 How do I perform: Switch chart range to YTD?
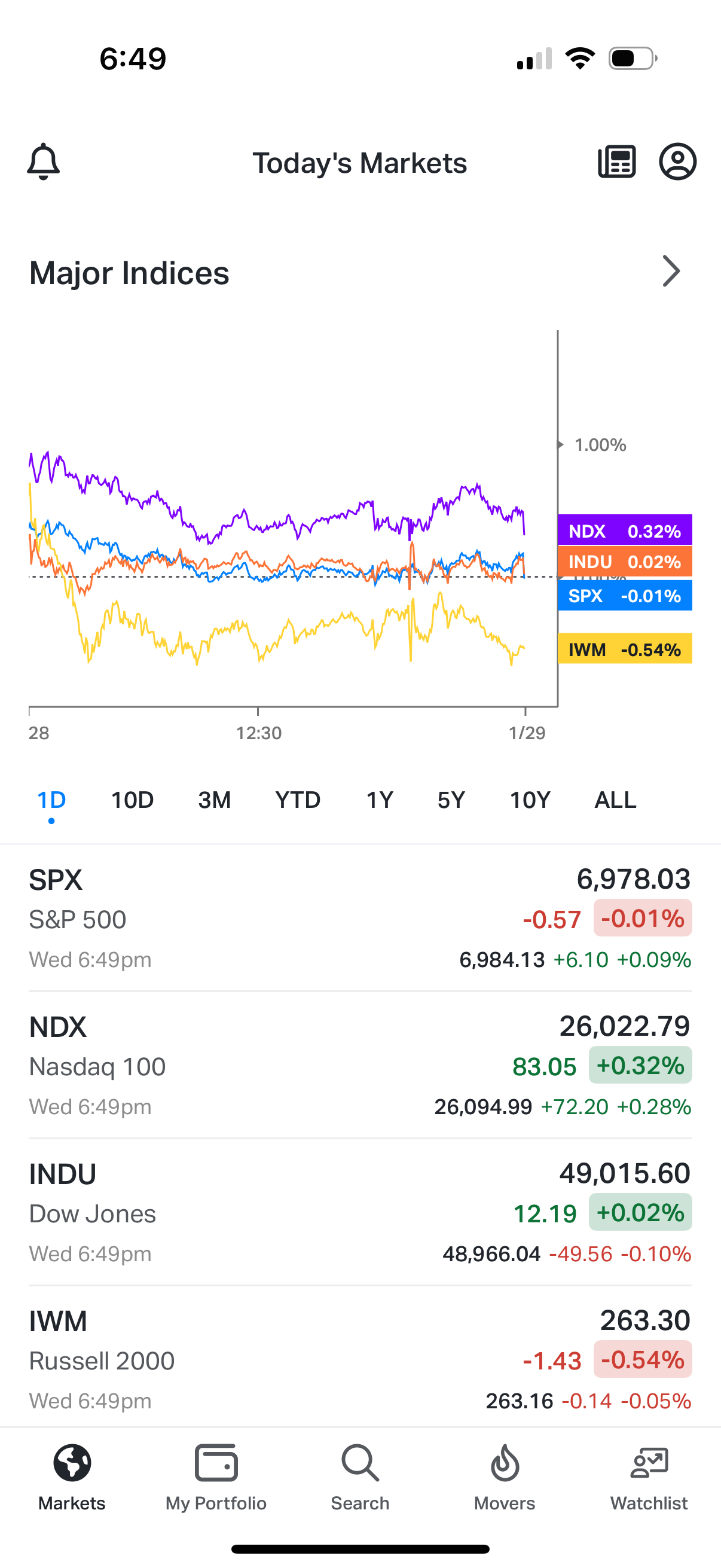tap(298, 800)
